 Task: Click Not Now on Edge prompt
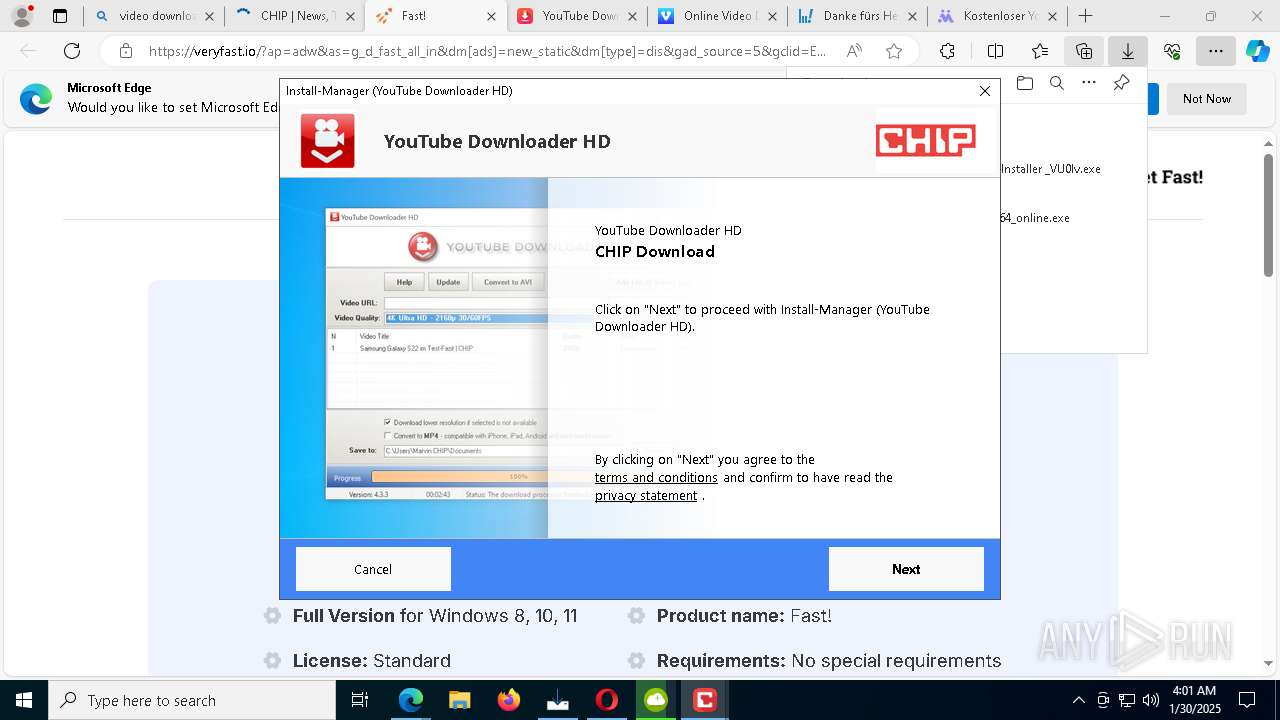click(x=1207, y=99)
